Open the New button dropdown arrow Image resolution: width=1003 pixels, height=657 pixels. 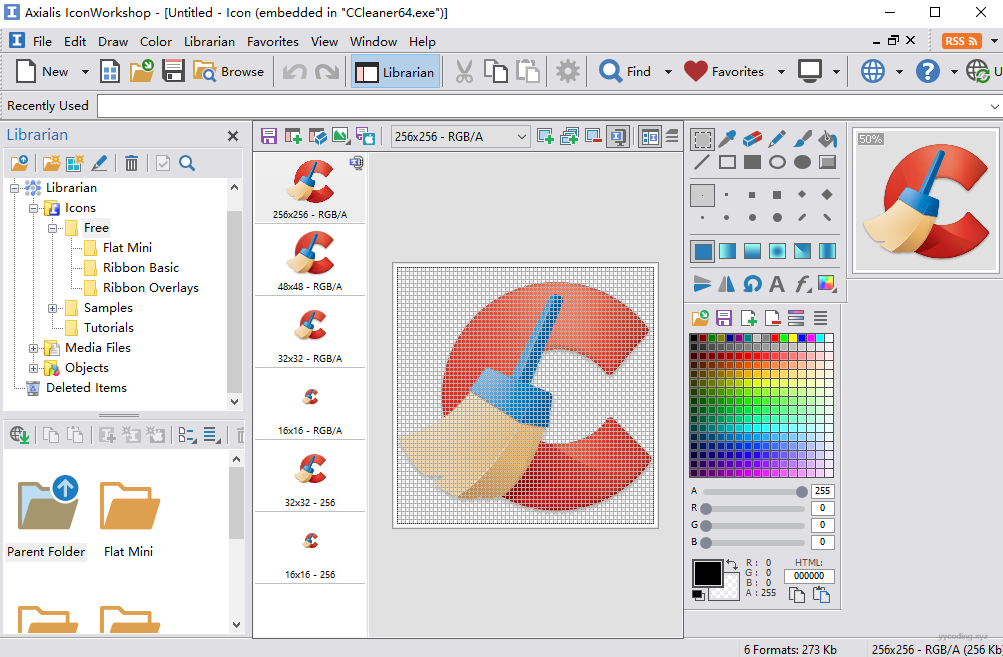coord(85,72)
